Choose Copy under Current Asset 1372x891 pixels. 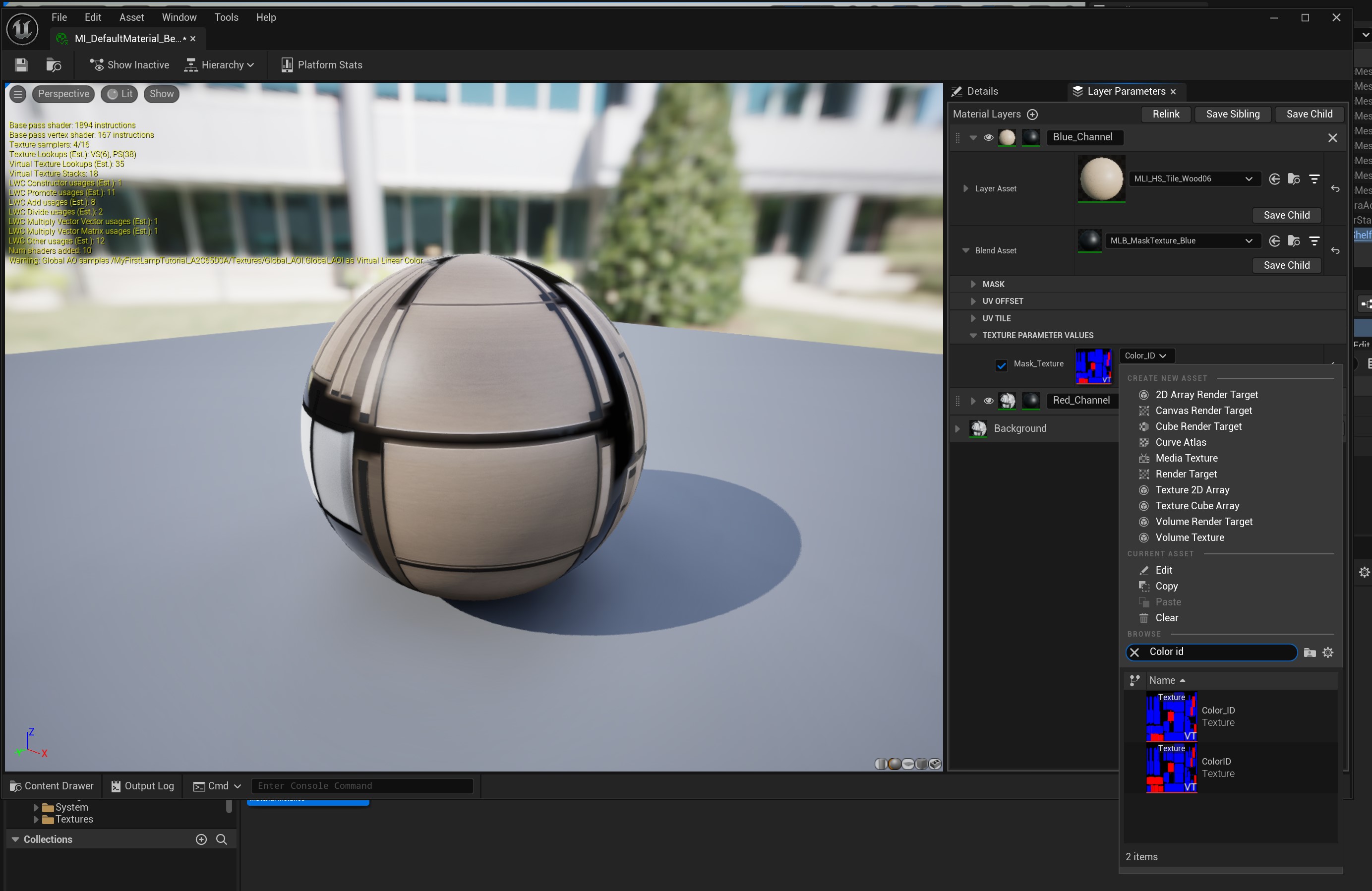point(1166,586)
